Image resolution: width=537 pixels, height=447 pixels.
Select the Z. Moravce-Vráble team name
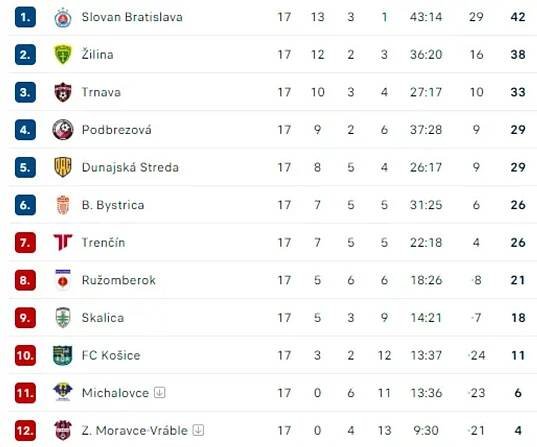click(135, 431)
